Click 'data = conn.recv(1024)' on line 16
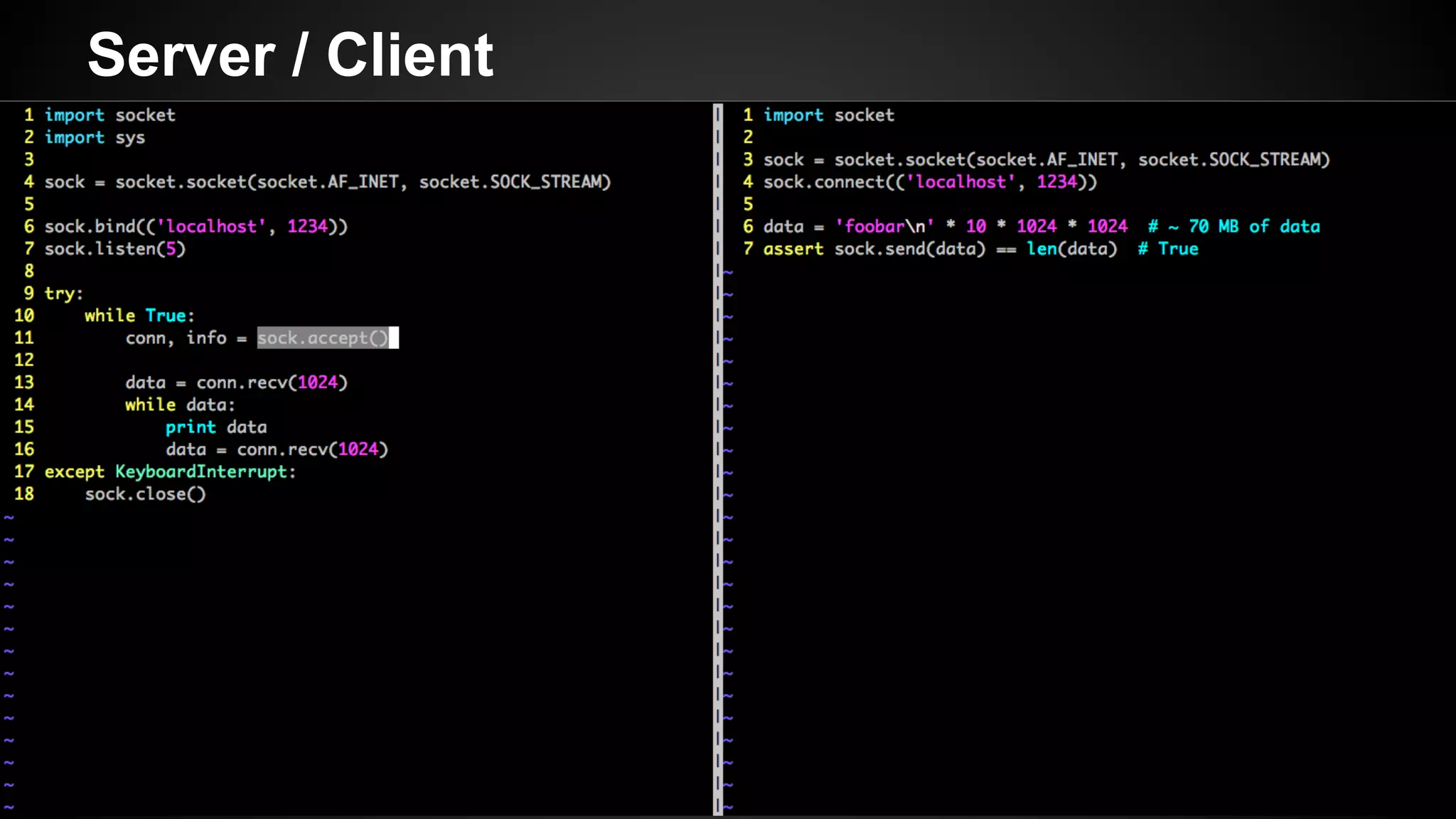Image resolution: width=1456 pixels, height=819 pixels. coord(277,449)
